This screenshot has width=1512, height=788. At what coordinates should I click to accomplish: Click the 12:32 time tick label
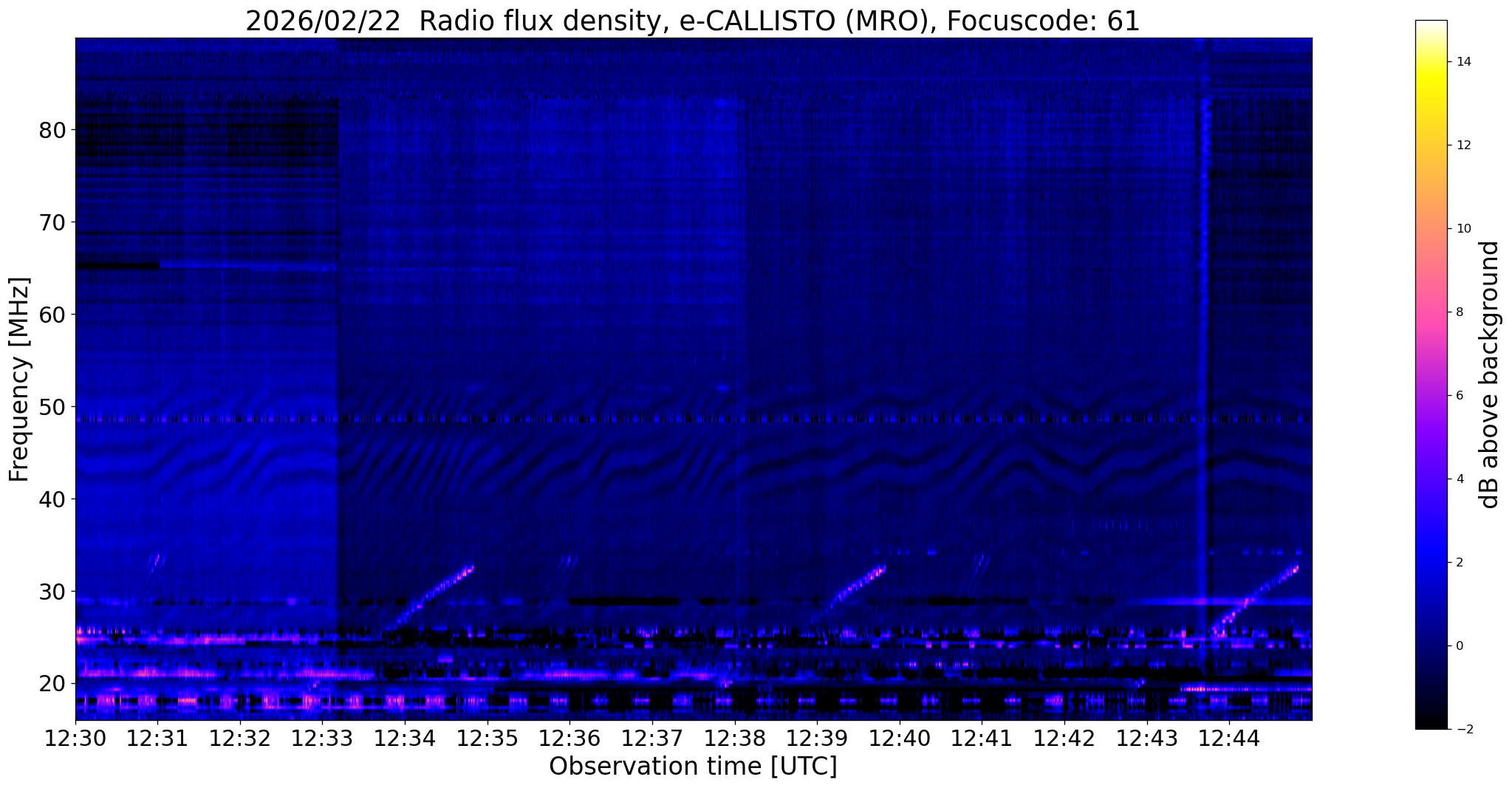pyautogui.click(x=240, y=739)
